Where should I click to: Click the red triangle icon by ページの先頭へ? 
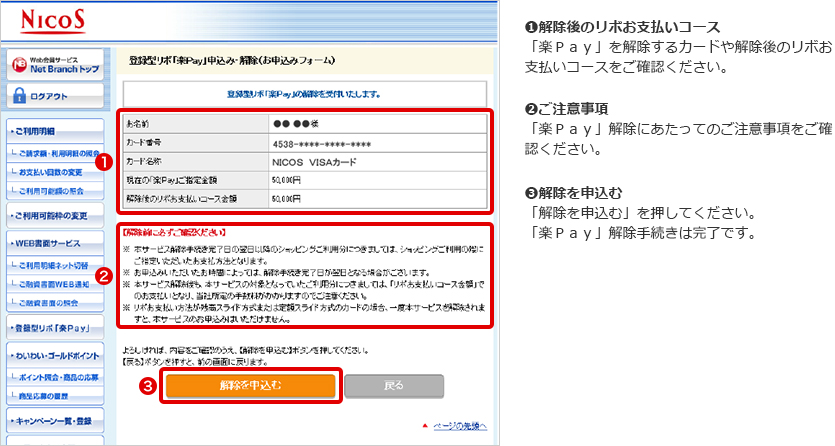(x=425, y=426)
